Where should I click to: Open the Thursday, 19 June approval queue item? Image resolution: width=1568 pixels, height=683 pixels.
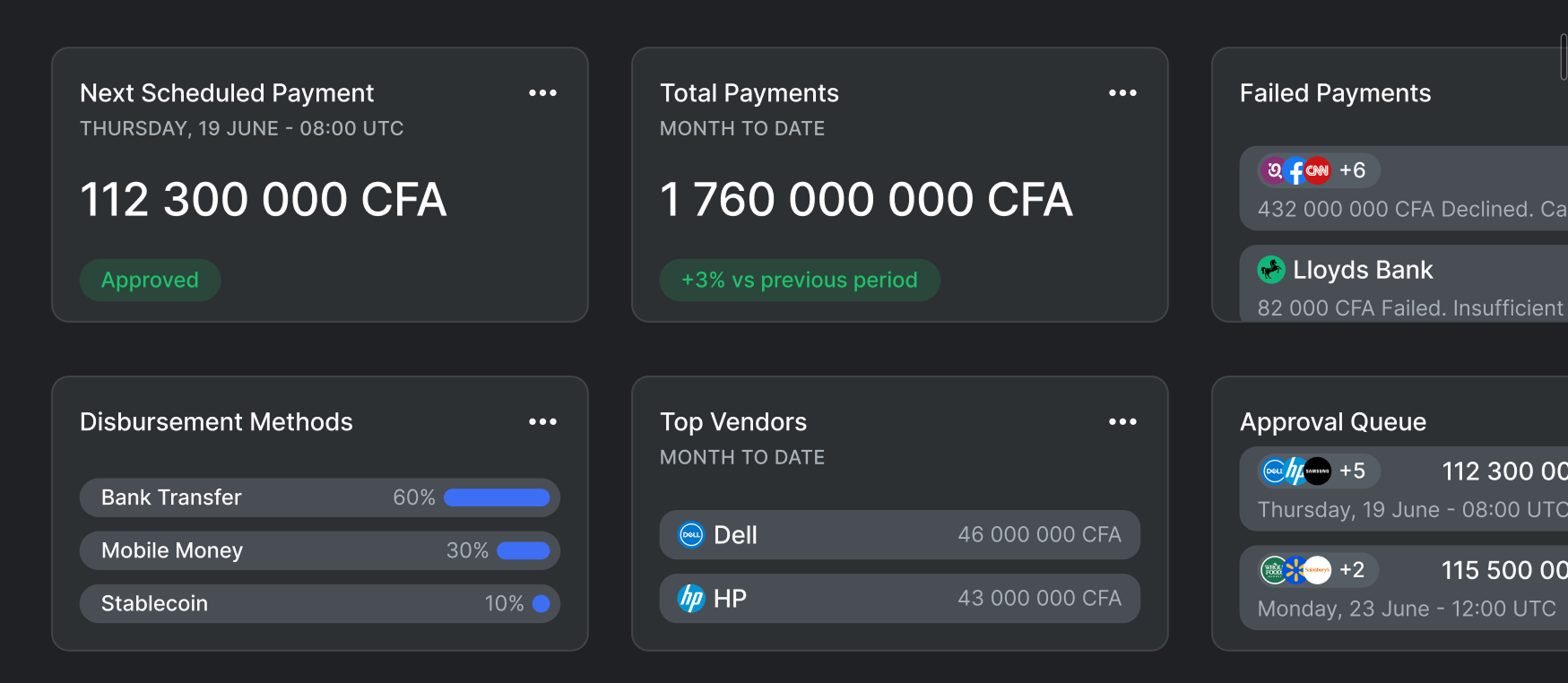1404,488
